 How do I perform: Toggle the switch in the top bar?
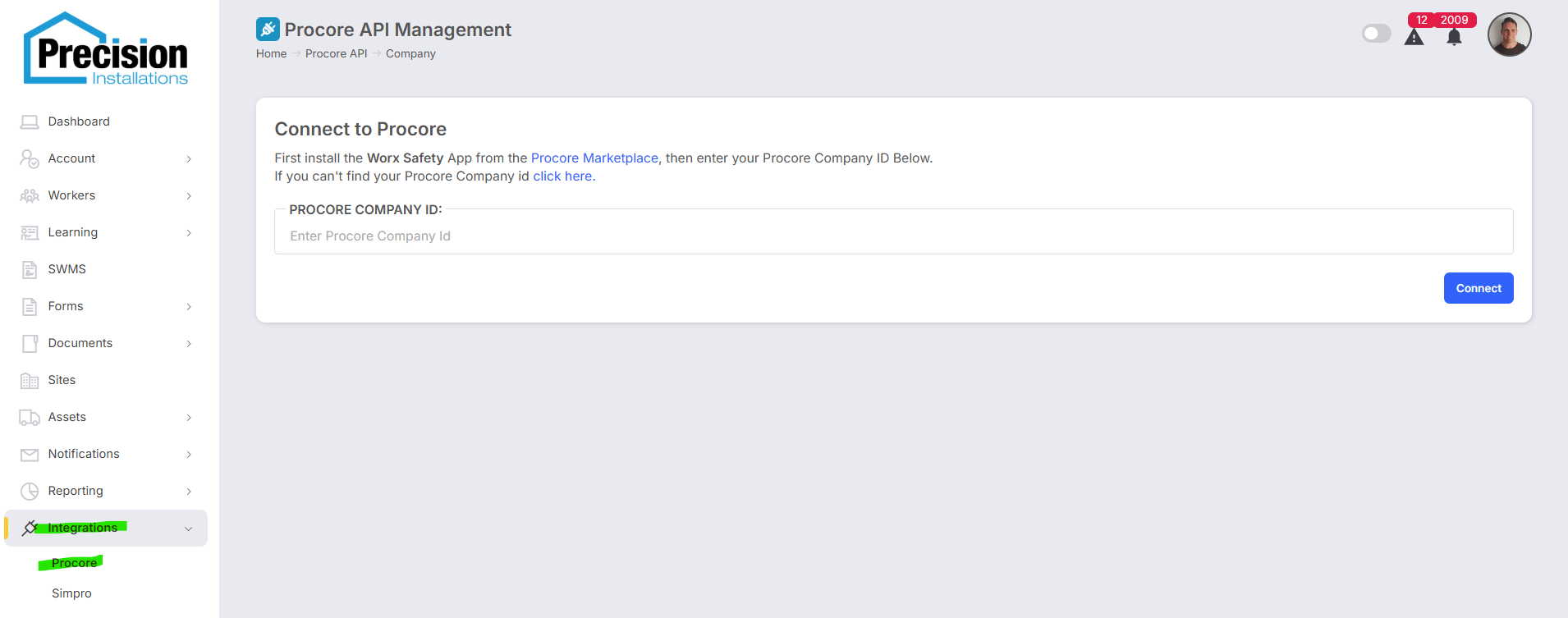pyautogui.click(x=1377, y=34)
